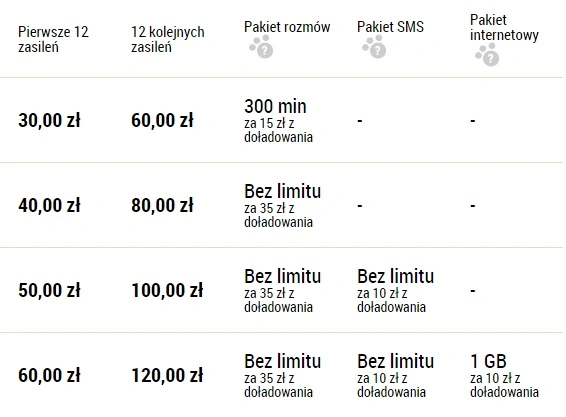
Task: Select the 50,00 zł first top-ups price
Action: [49, 291]
